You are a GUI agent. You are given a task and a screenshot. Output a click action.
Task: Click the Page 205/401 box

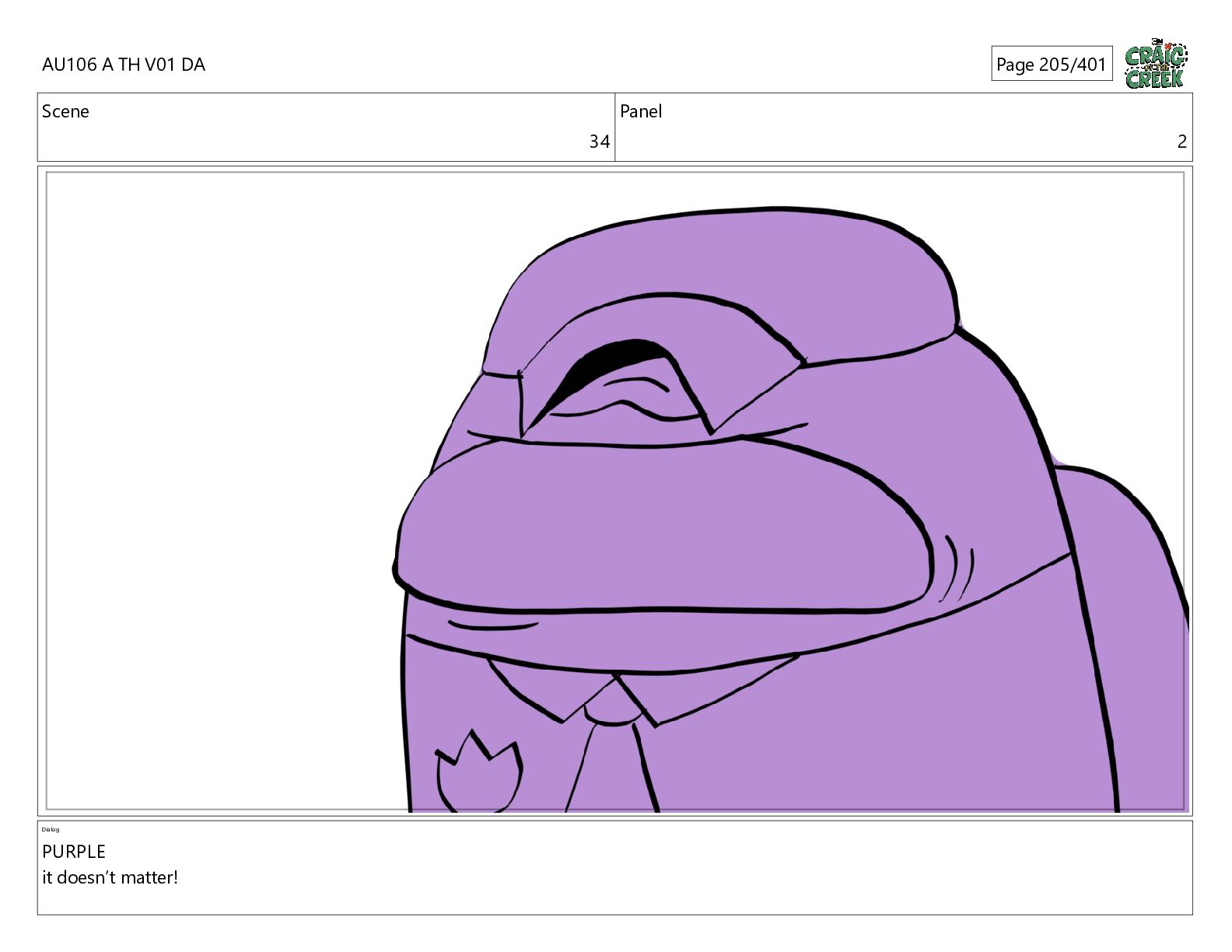click(x=1052, y=64)
